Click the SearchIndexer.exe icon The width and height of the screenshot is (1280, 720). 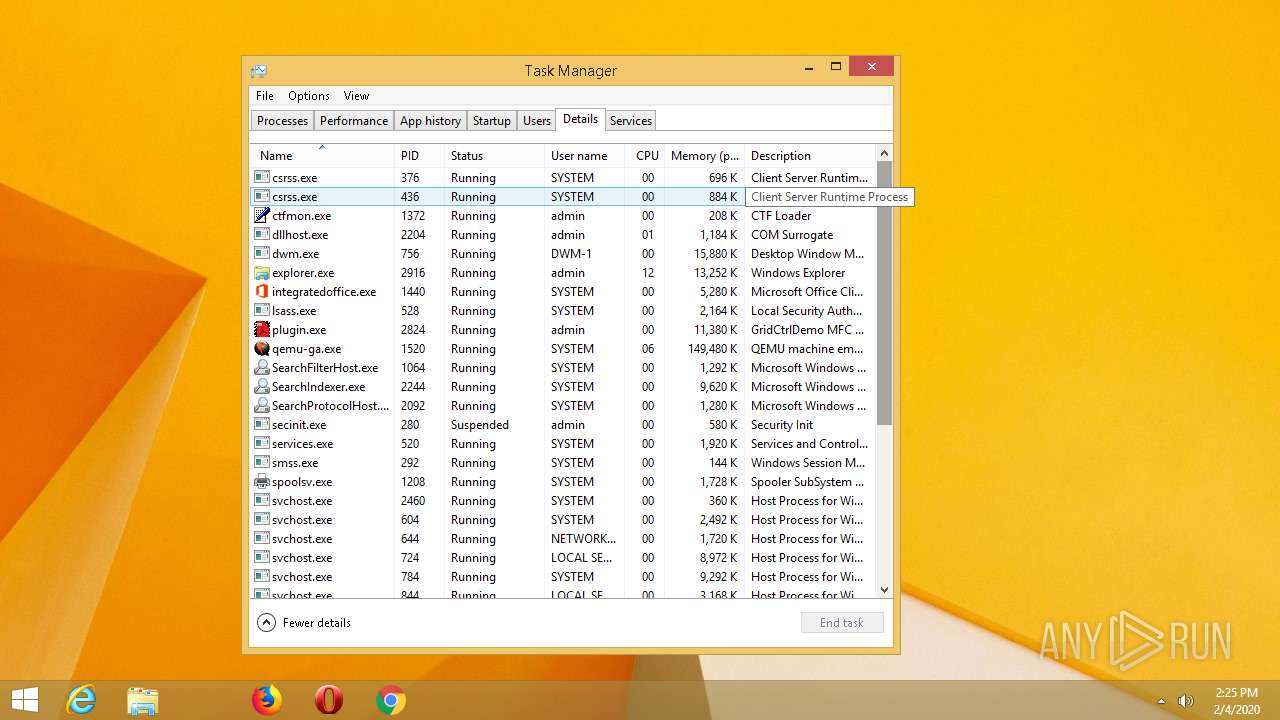coord(262,386)
